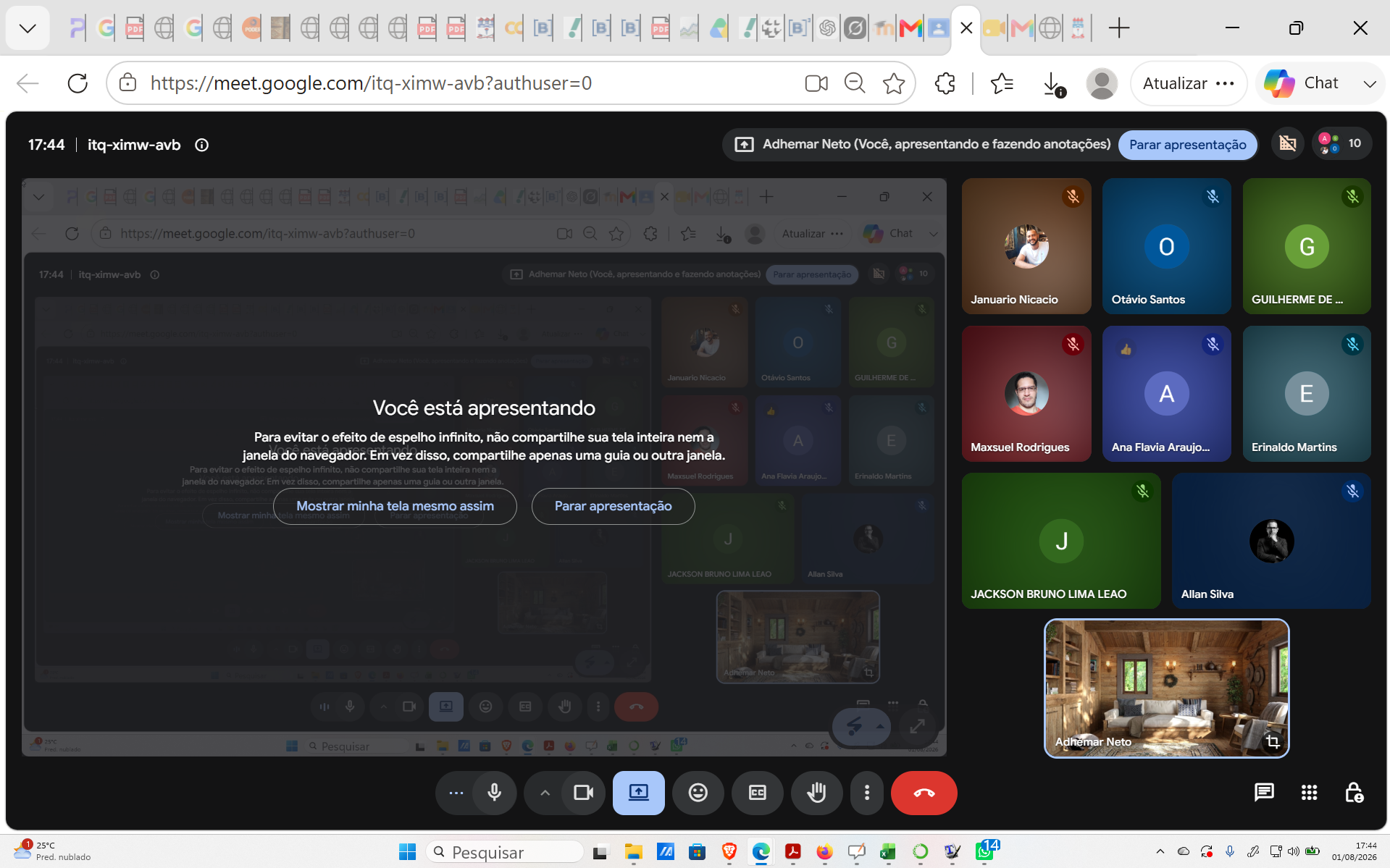The width and height of the screenshot is (1390, 868).
Task: Leave the call with the red hang-up button
Action: pos(924,793)
